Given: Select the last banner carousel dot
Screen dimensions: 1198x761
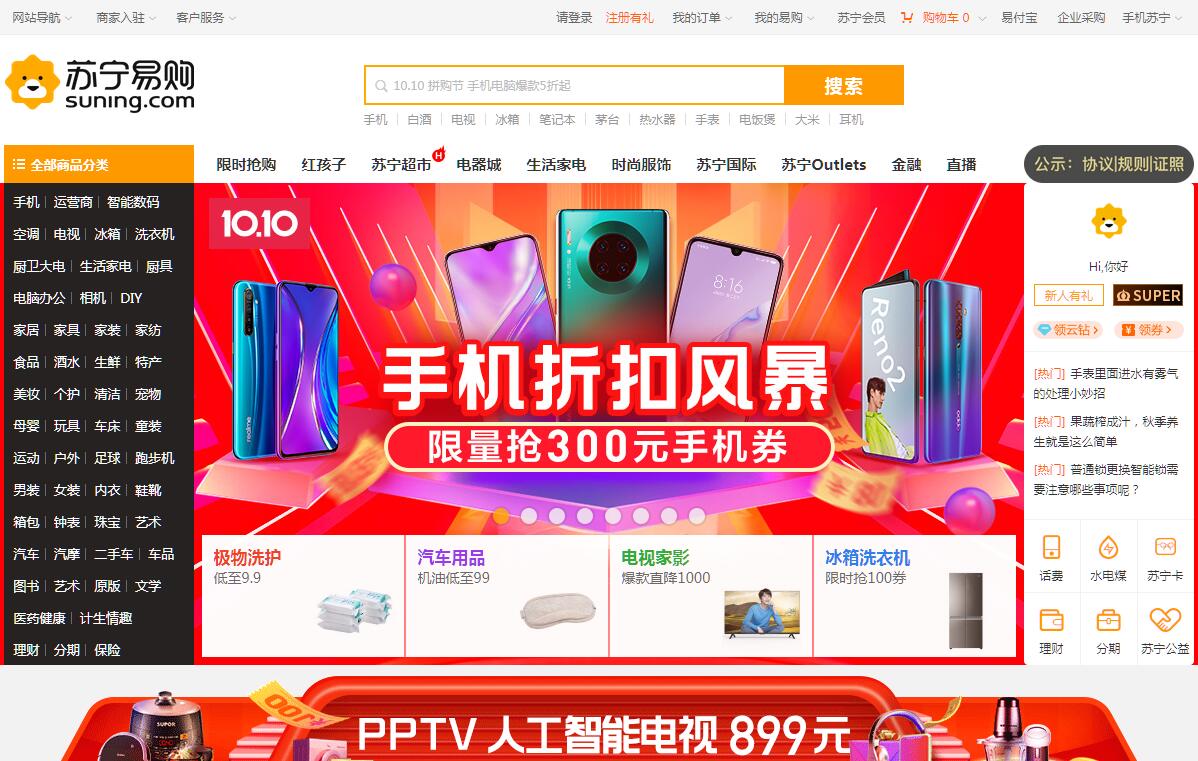Looking at the screenshot, I should (x=697, y=516).
